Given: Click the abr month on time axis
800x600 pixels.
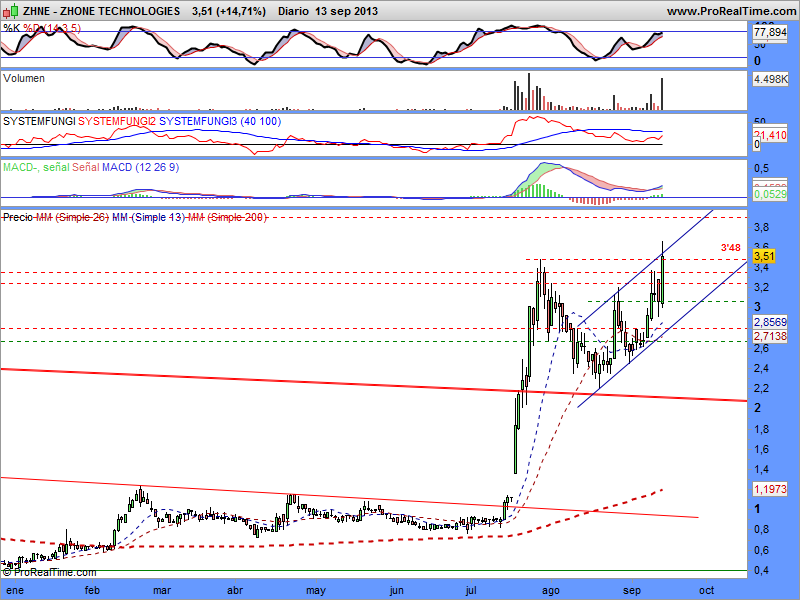Looking at the screenshot, I should coord(235,590).
